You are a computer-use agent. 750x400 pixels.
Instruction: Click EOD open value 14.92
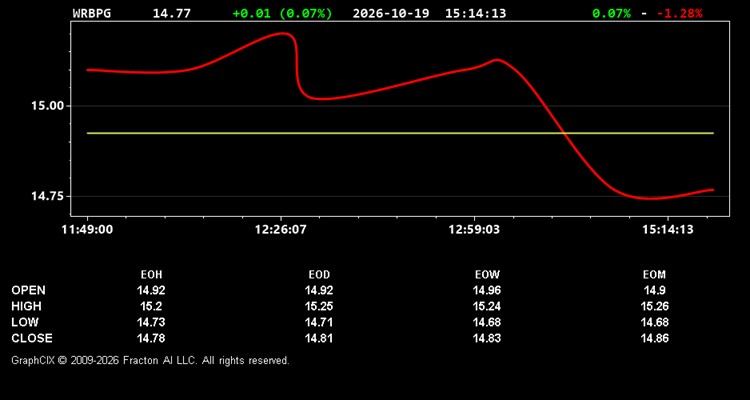pyautogui.click(x=319, y=290)
